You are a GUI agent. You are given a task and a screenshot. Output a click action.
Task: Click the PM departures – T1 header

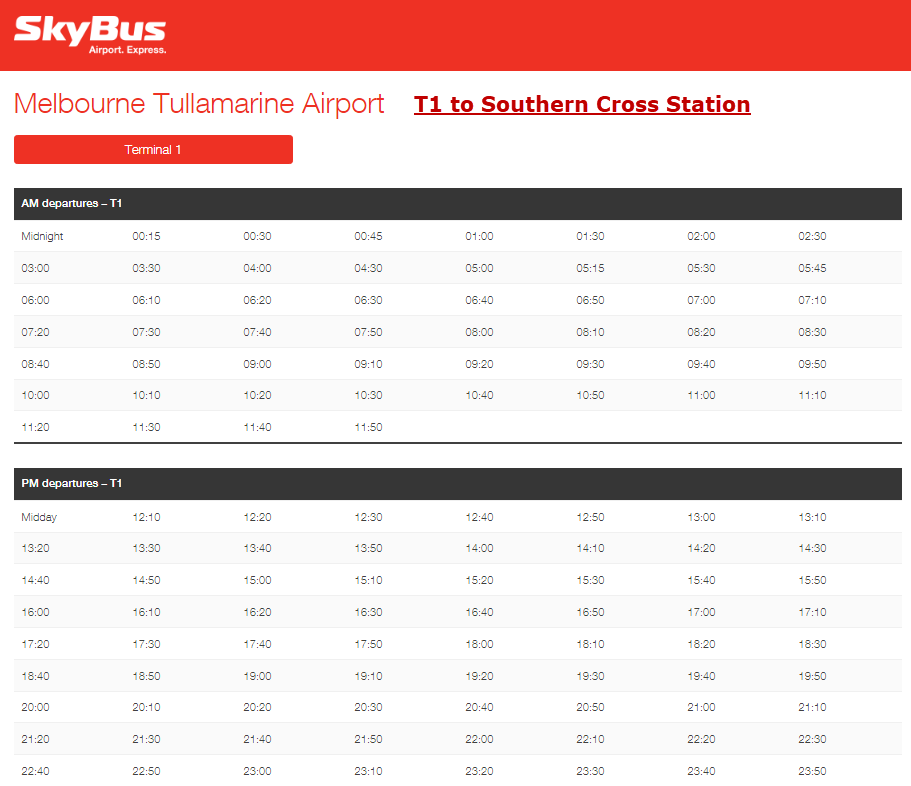pyautogui.click(x=72, y=484)
